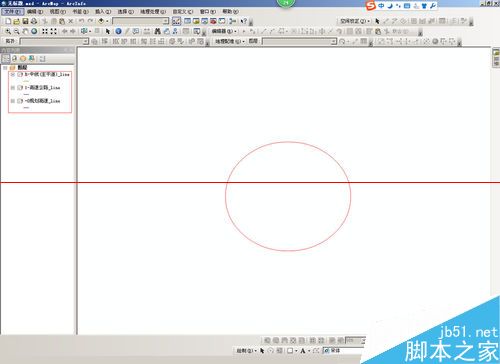500x364 pixels.
Task: Print the map
Action: [x=34, y=21]
